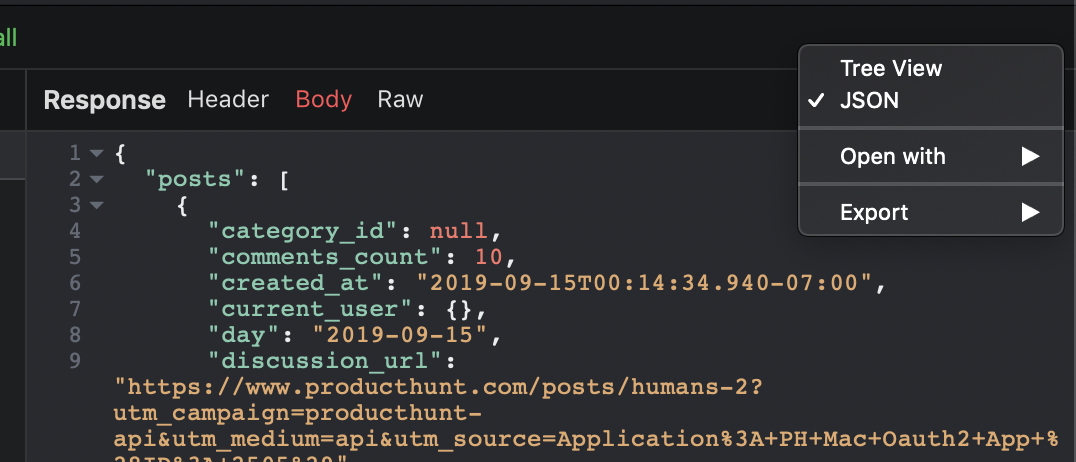
Task: Open the Export submenu
Action: [931, 212]
